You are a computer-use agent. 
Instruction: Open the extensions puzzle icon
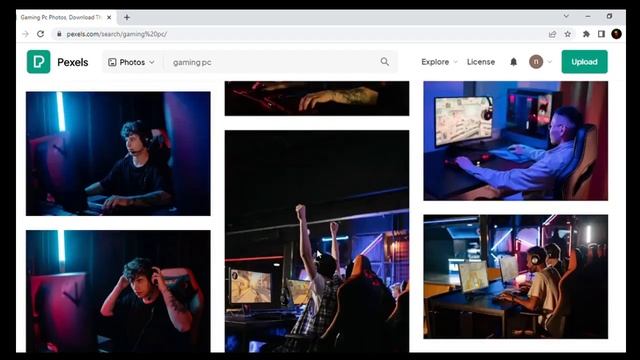[586, 34]
